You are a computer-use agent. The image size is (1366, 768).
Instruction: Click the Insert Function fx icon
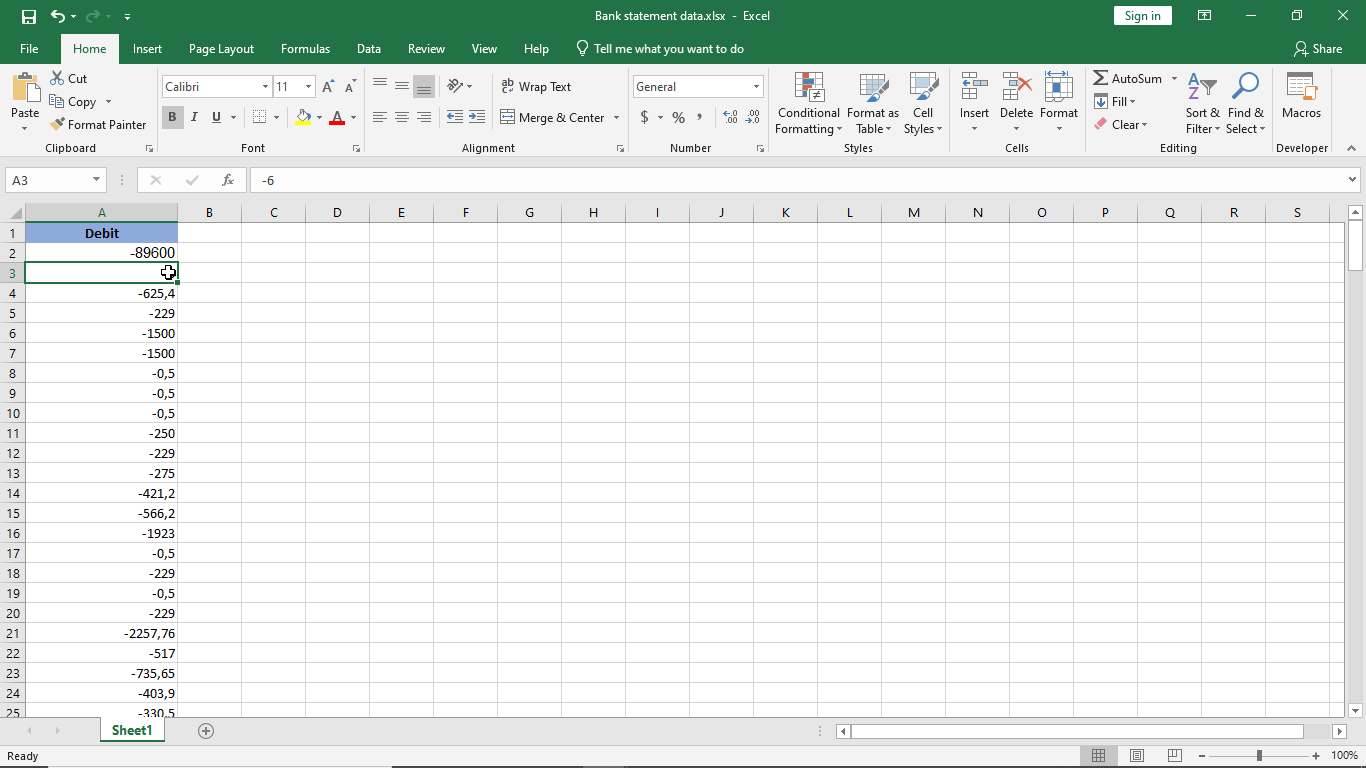pyautogui.click(x=228, y=180)
